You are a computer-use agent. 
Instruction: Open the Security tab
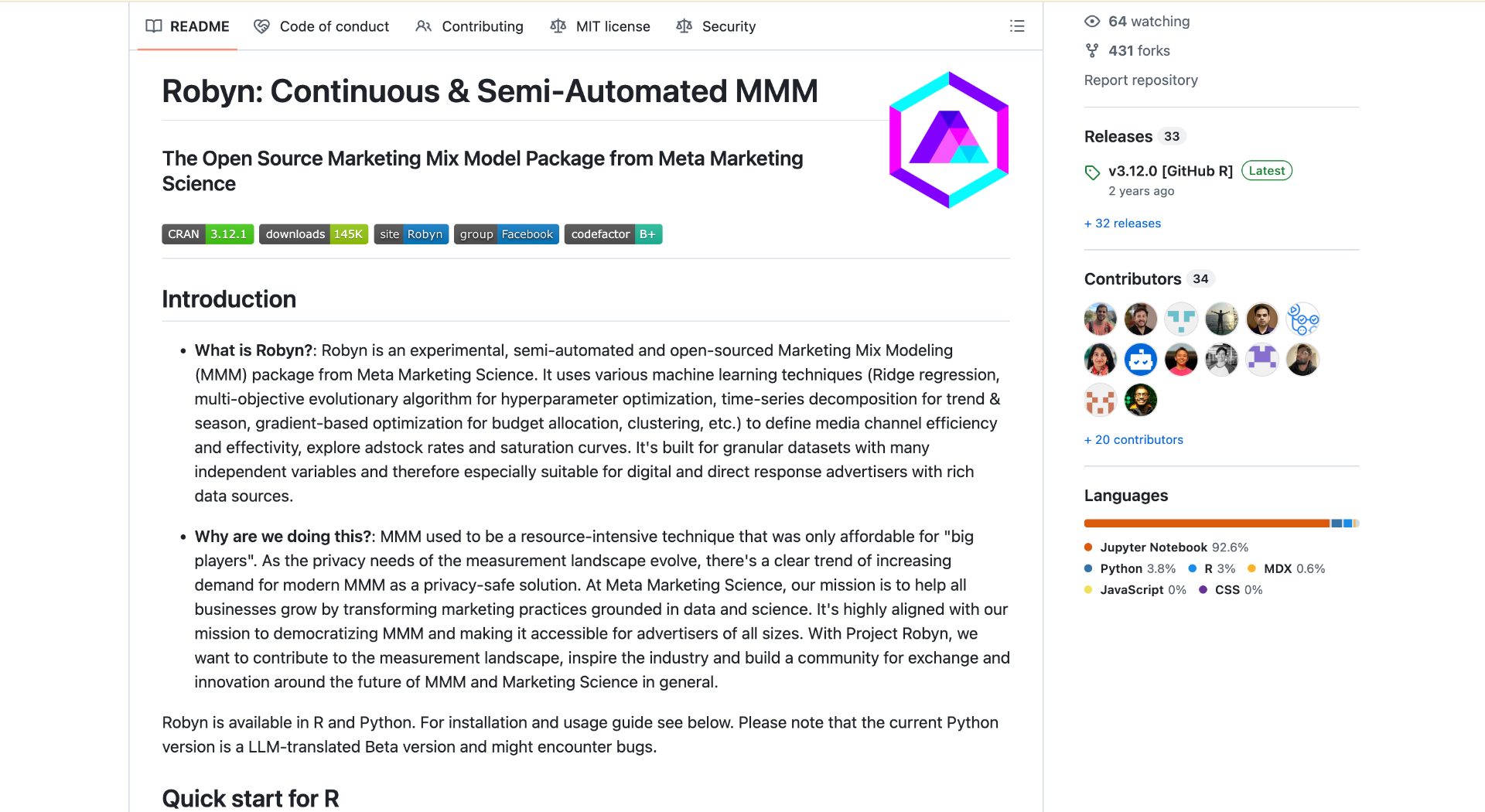click(716, 26)
